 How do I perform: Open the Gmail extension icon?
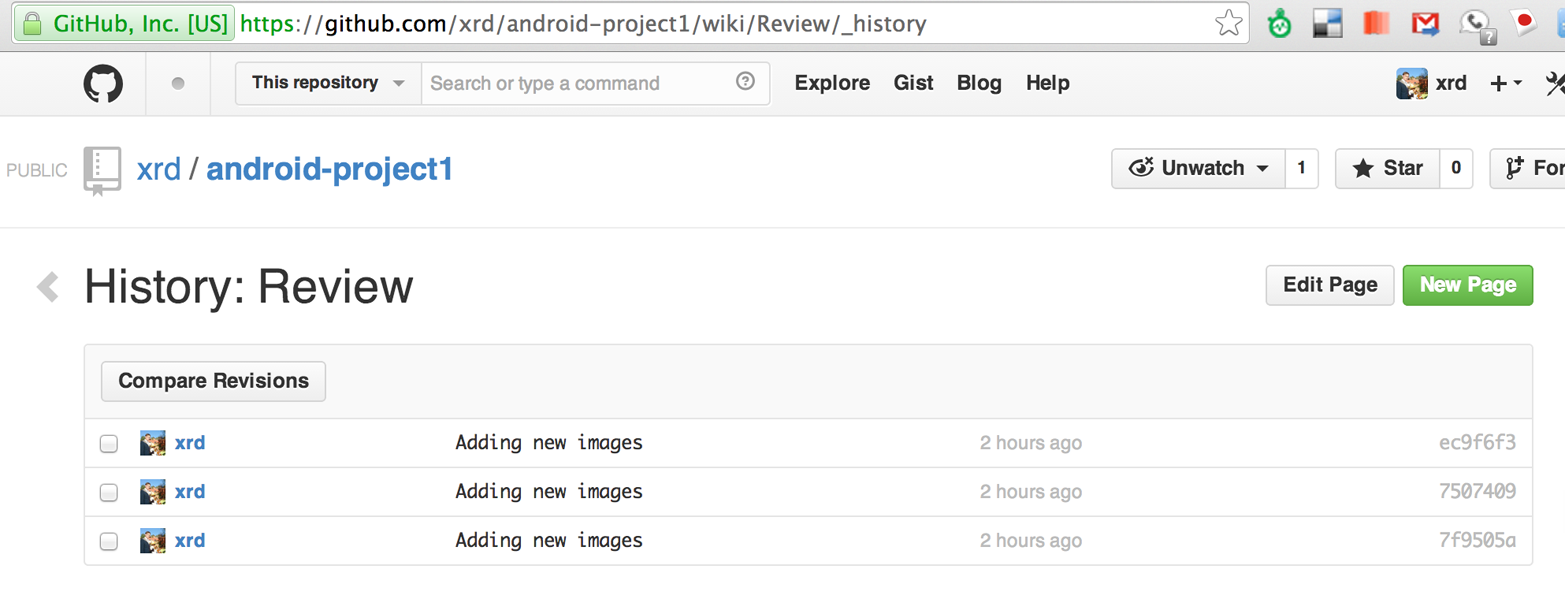click(x=1425, y=23)
